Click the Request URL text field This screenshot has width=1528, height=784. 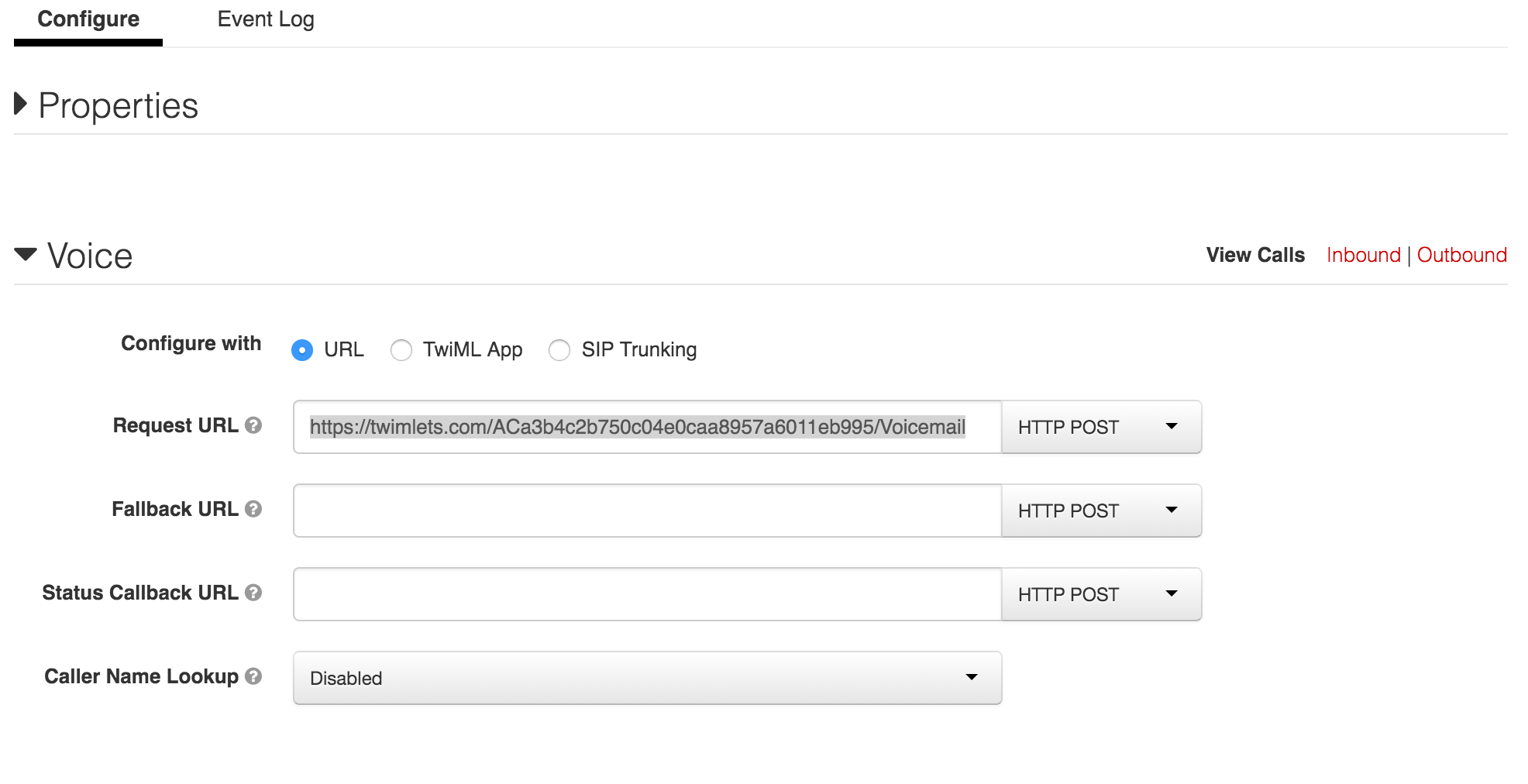coord(647,427)
